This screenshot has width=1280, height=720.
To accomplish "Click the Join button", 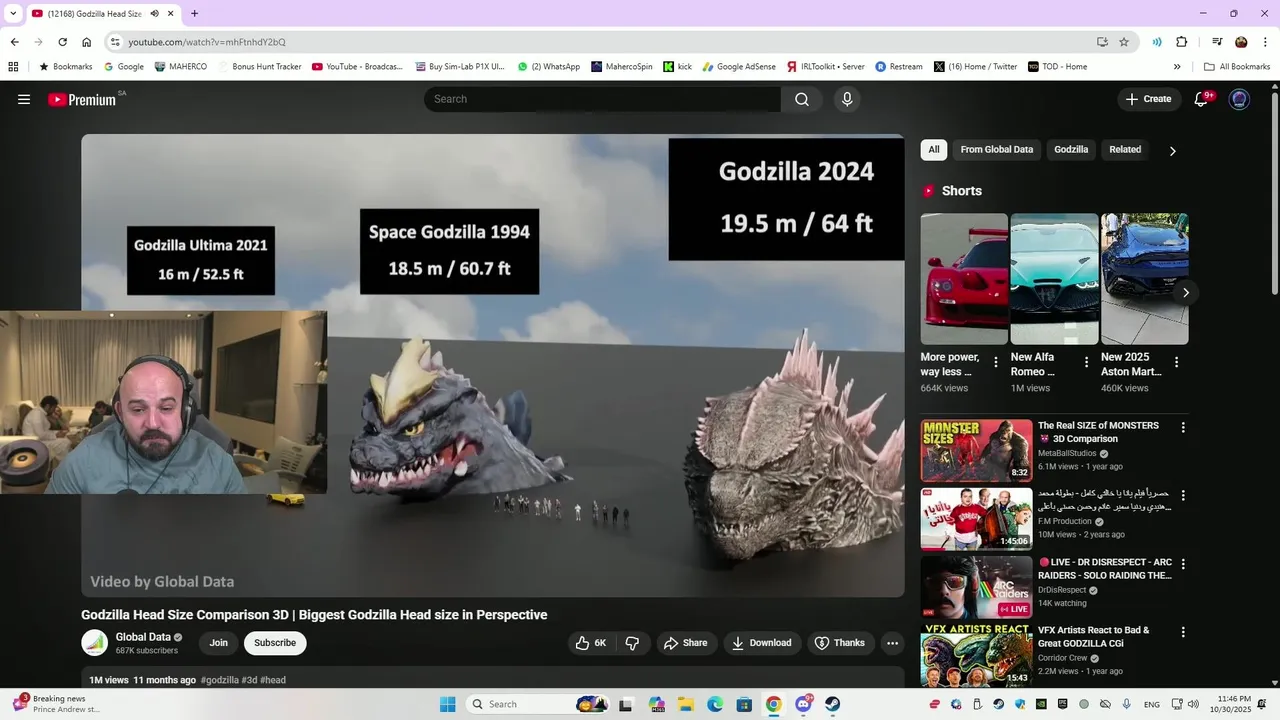I will [x=218, y=643].
